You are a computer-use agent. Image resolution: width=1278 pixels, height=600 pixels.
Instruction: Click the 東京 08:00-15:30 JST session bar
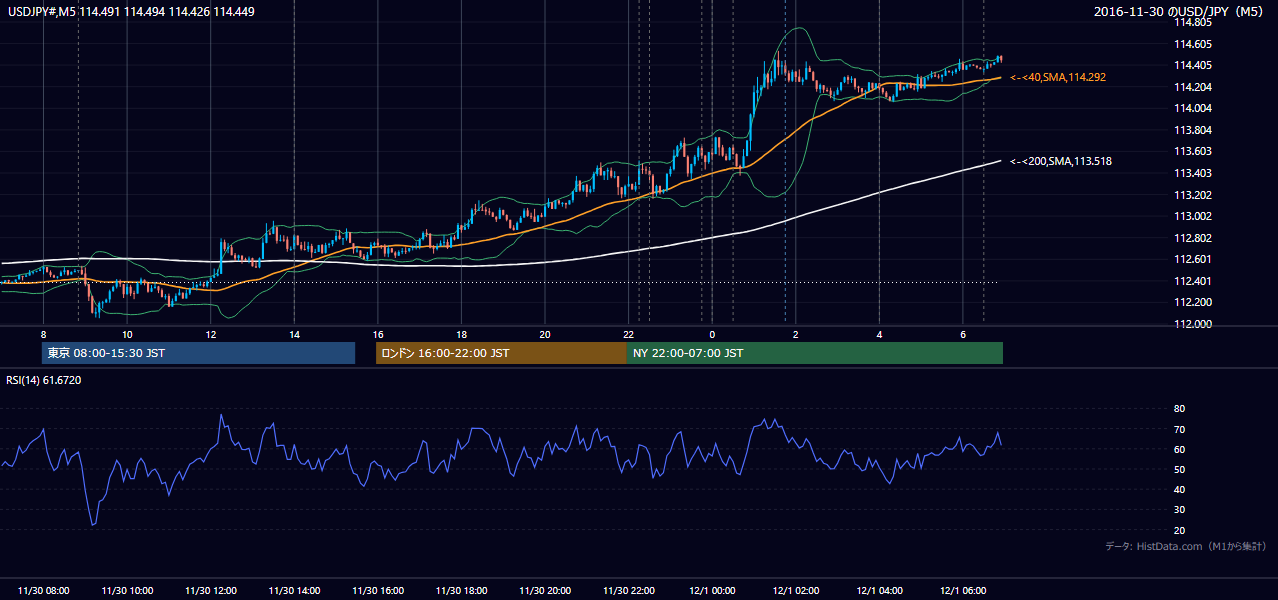[x=198, y=353]
